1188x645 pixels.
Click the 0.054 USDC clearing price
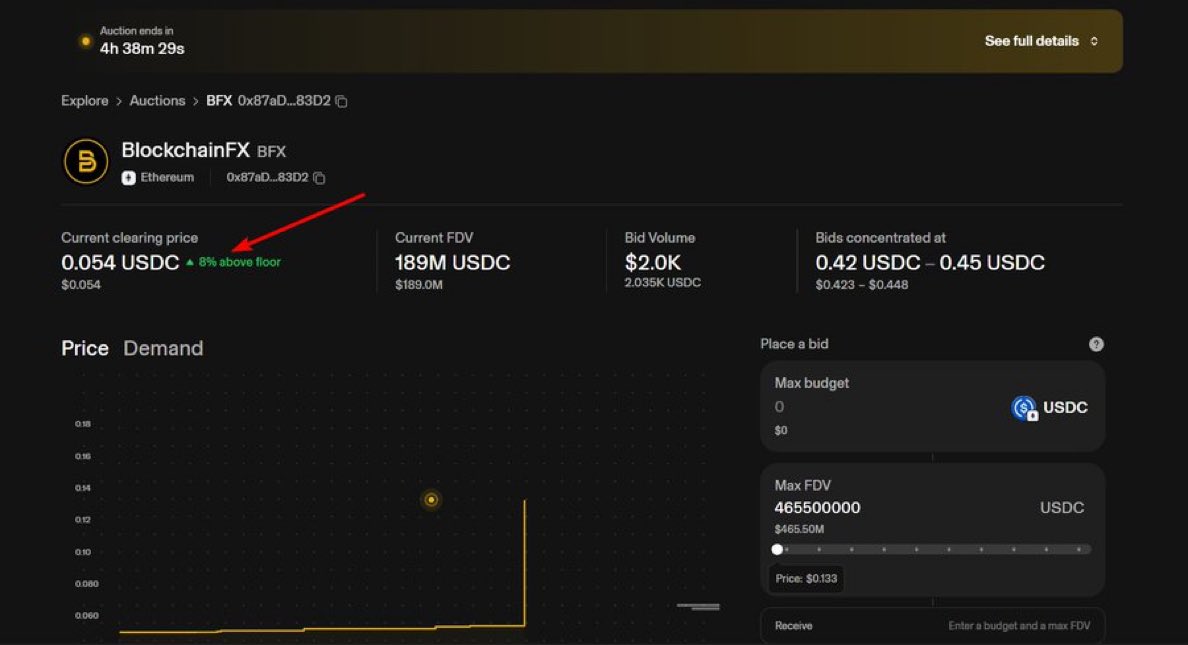pyautogui.click(x=120, y=263)
